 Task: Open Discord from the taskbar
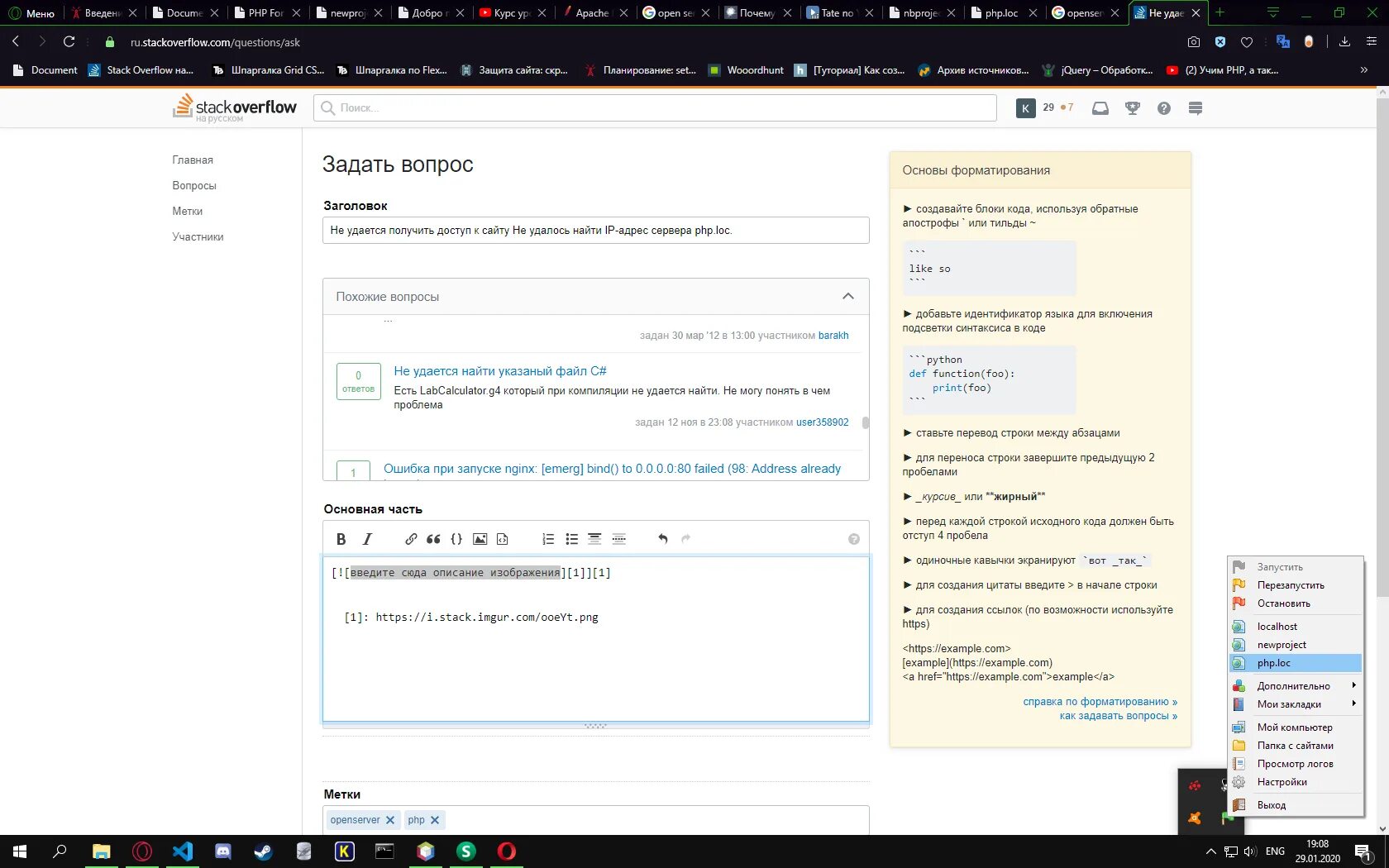pos(222,851)
